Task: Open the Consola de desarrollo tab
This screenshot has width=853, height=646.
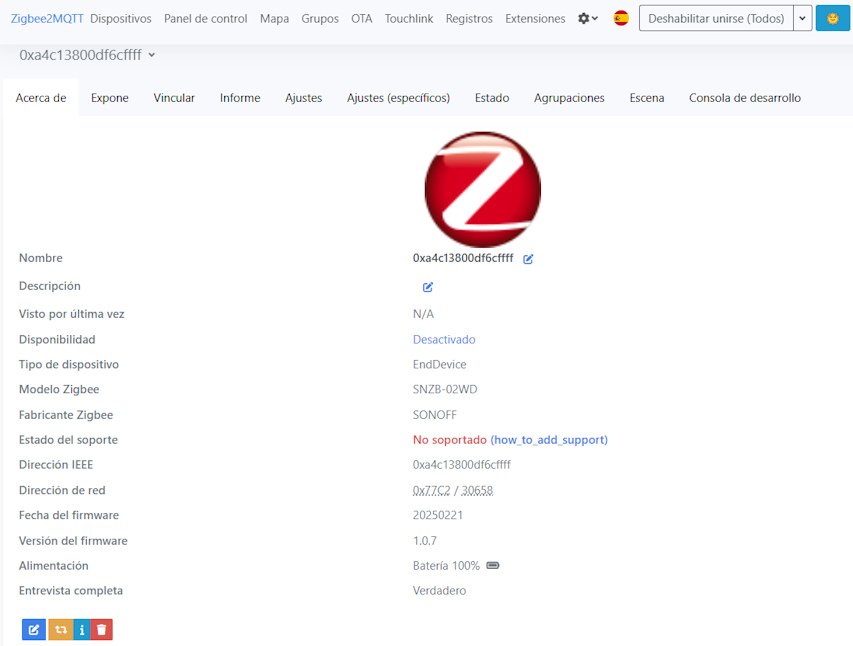Action: coord(744,98)
